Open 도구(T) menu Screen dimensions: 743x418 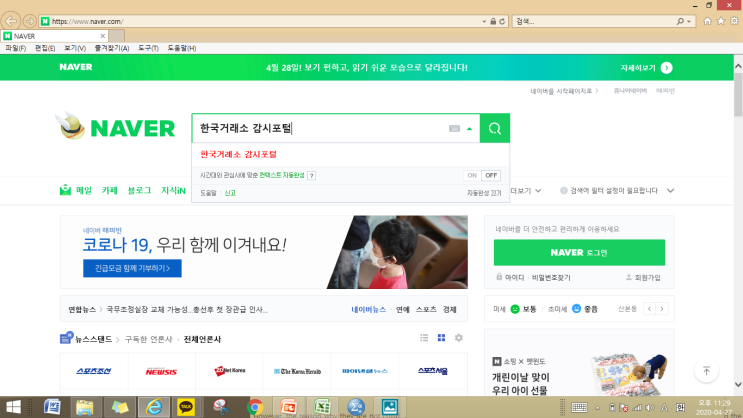[x=148, y=48]
